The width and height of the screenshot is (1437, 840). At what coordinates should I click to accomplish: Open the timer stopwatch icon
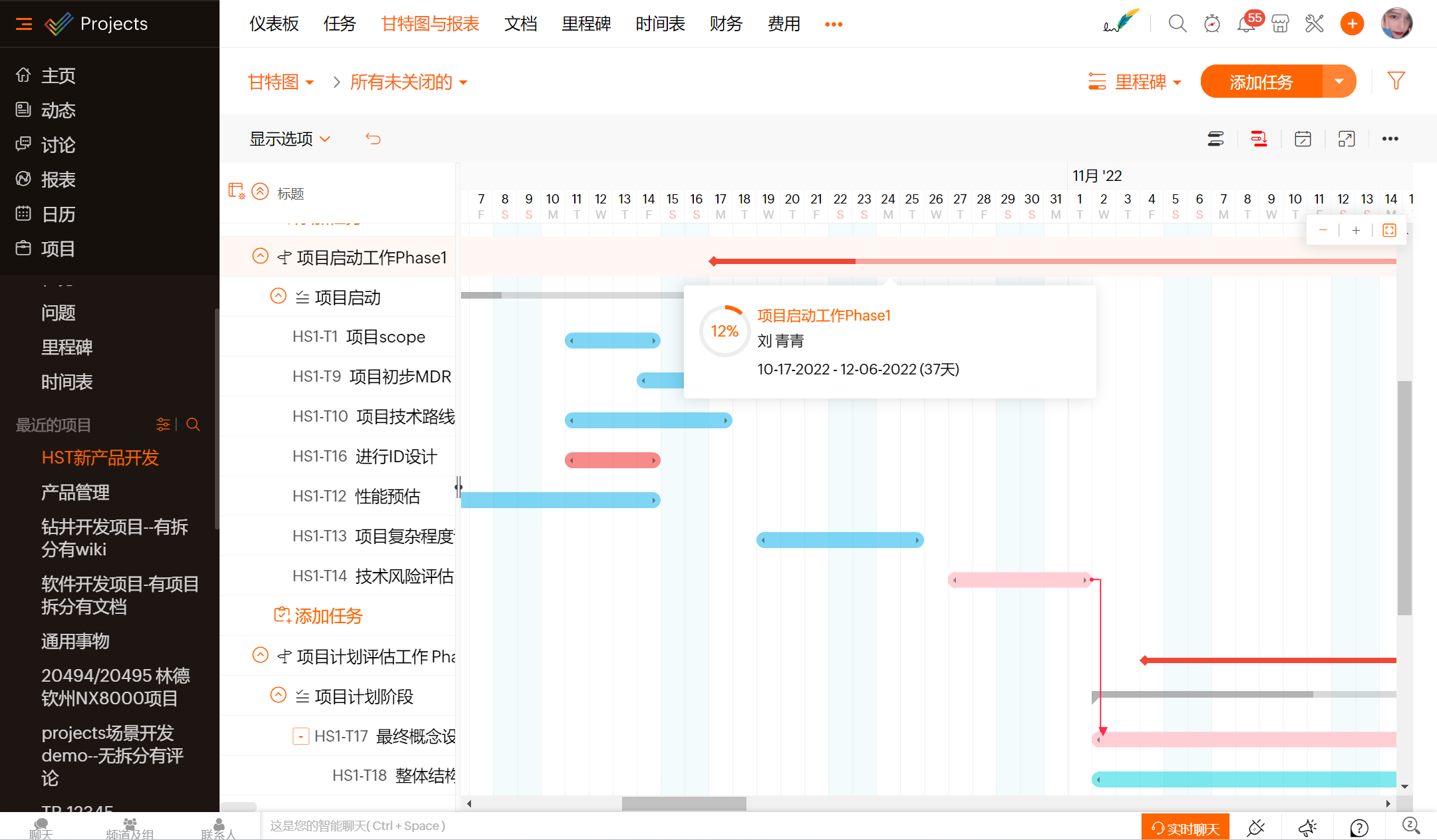tap(1212, 24)
